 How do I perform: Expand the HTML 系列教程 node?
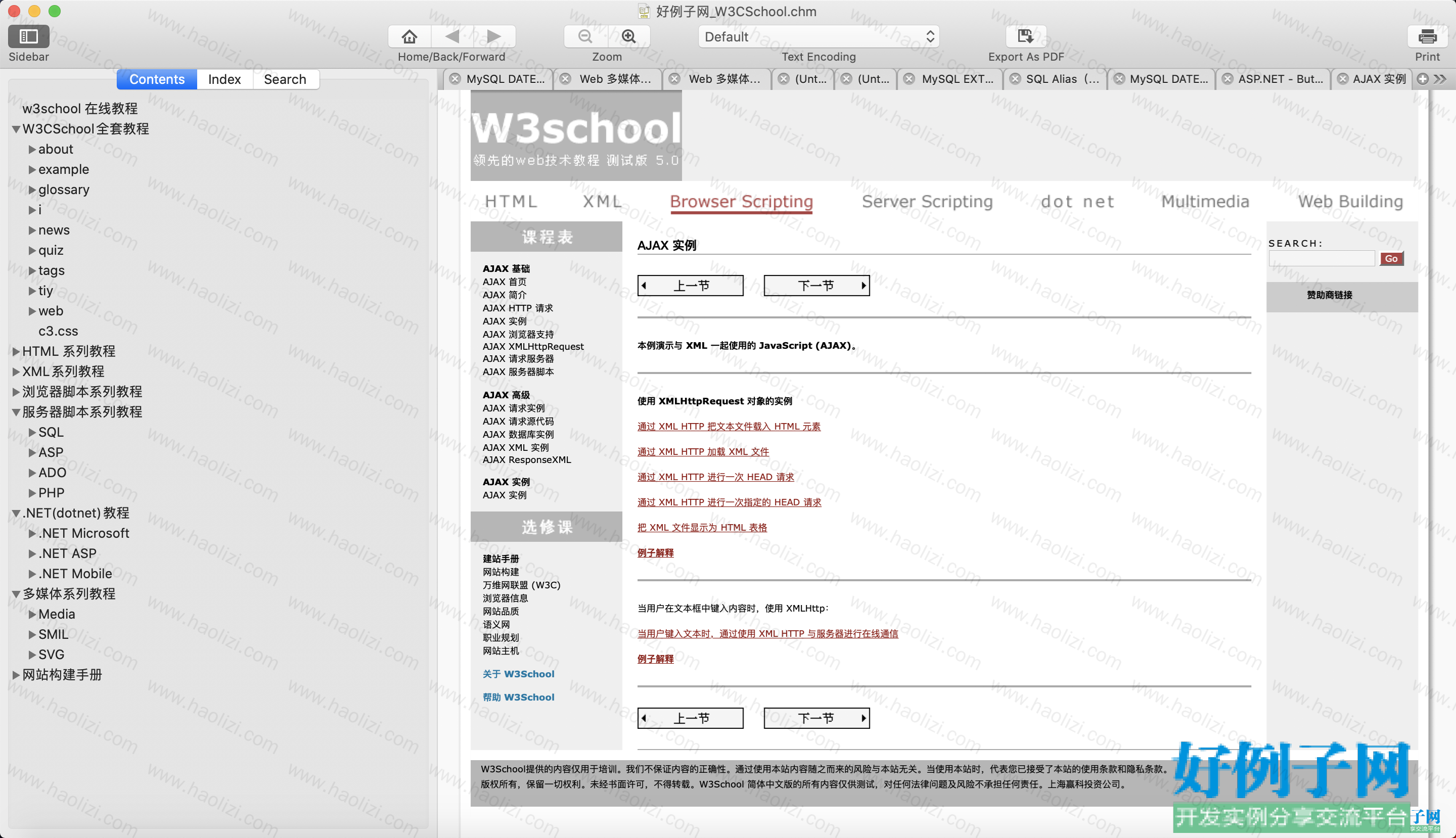[16, 352]
